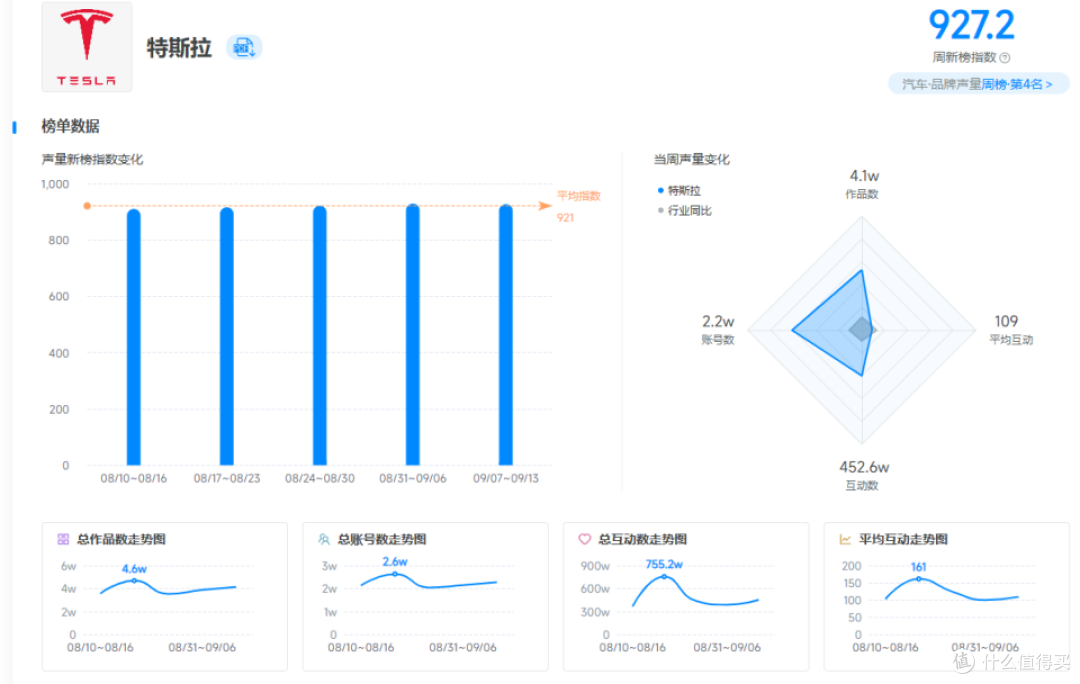Click the 109 平均互动 radar label
Screen dimensions: 1080x684
click(x=1011, y=329)
